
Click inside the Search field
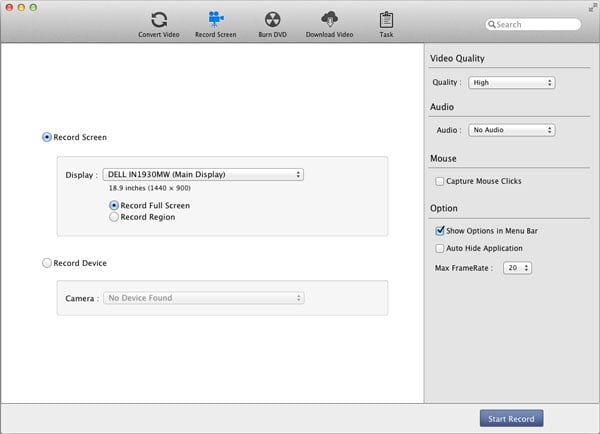coord(533,24)
